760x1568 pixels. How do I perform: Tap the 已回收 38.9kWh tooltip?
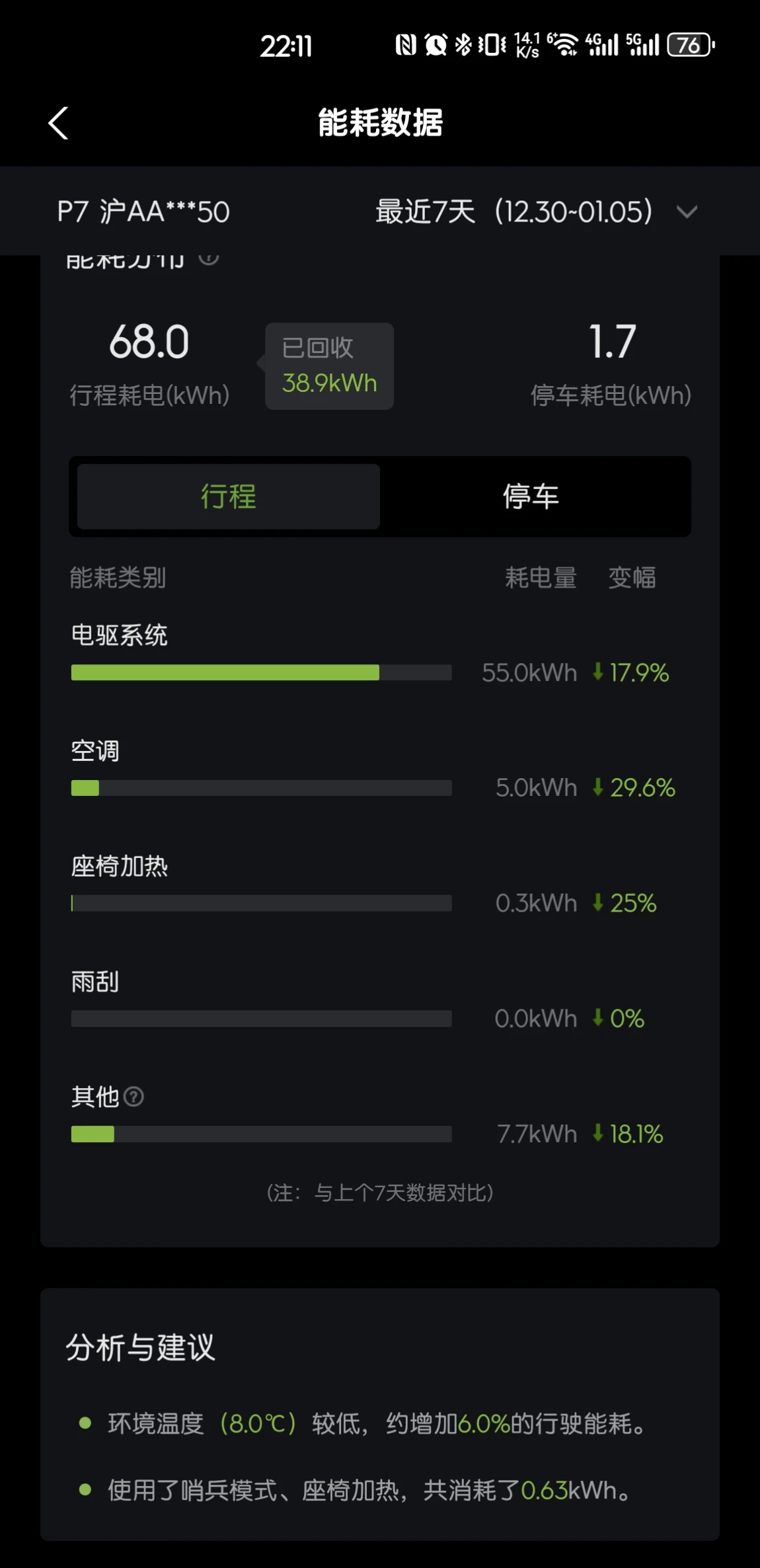329,366
